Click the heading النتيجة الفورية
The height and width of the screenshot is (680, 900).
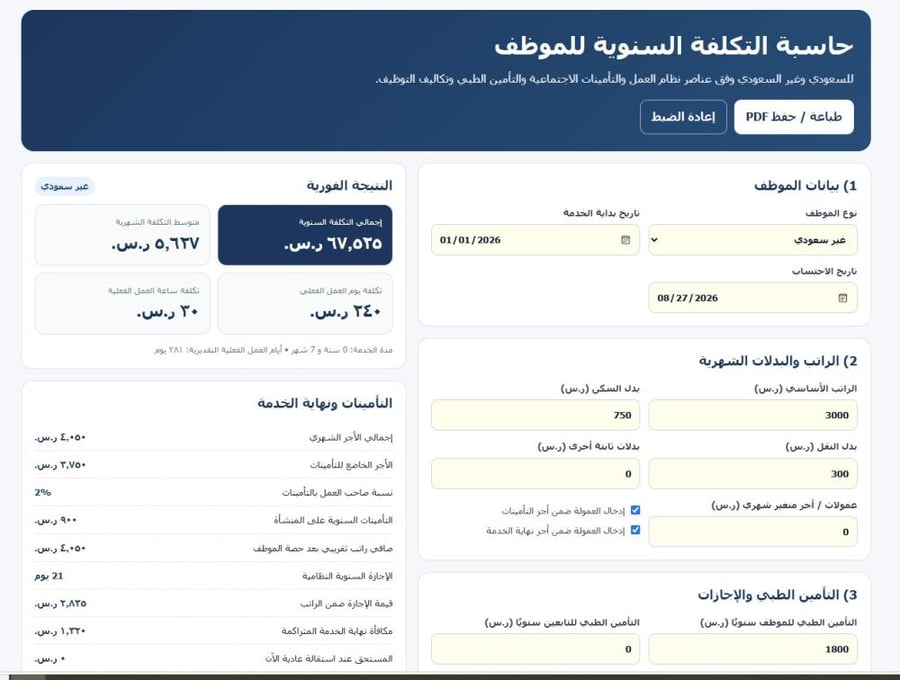click(x=349, y=185)
